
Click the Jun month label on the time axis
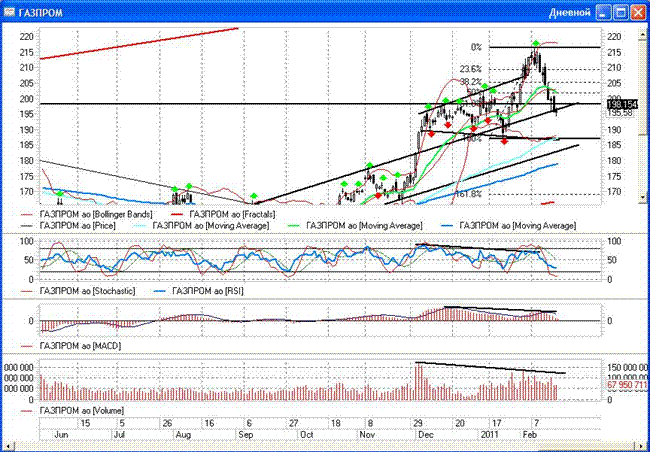click(61, 435)
